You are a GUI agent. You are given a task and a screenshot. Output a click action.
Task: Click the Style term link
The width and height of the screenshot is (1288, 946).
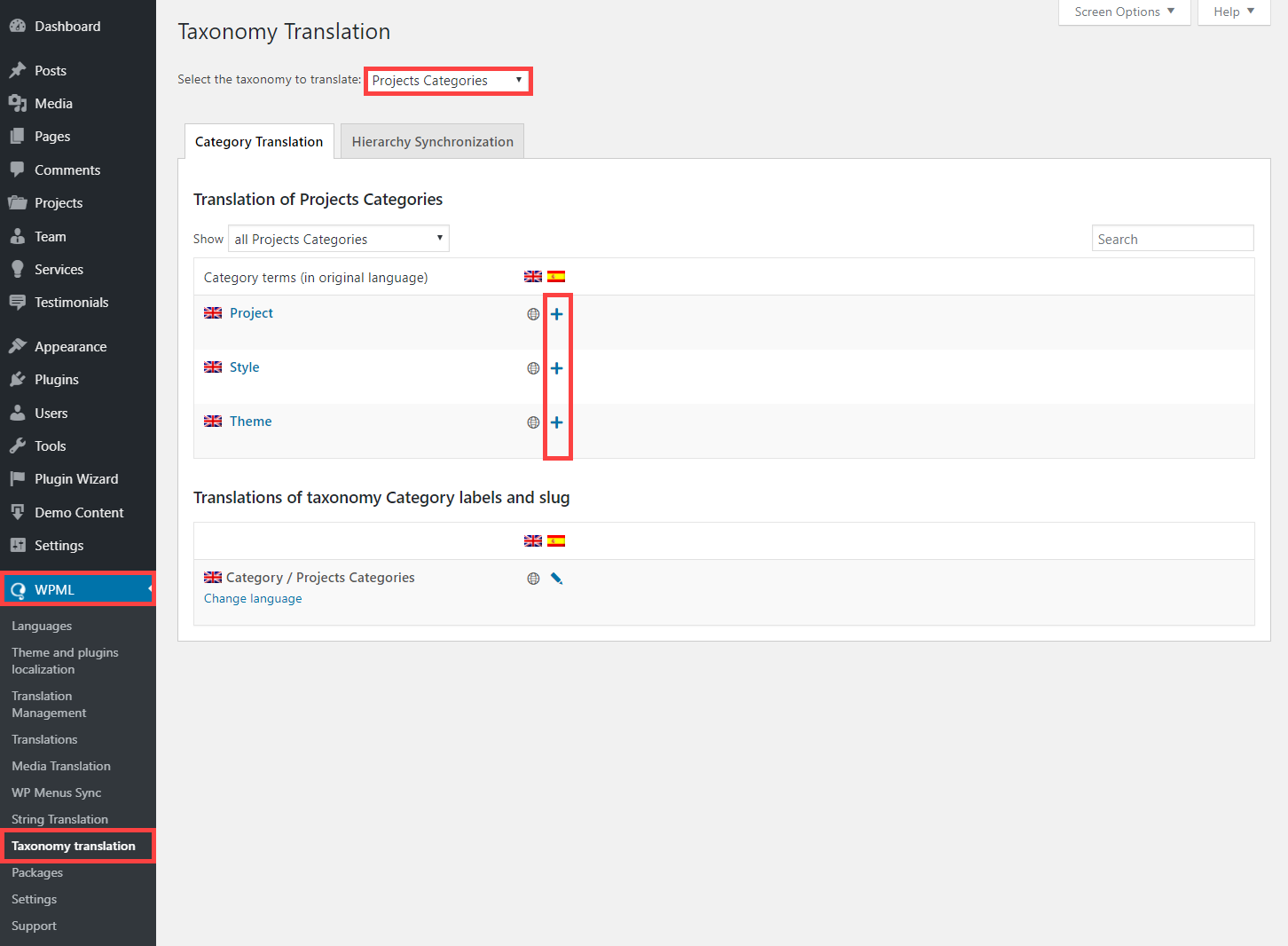coord(245,367)
